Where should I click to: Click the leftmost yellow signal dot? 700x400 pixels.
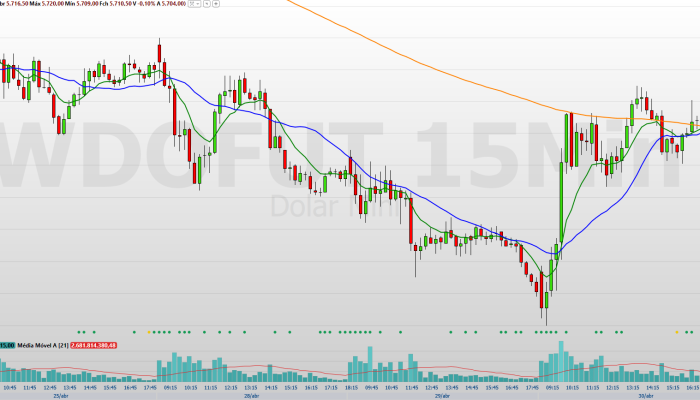click(x=148, y=330)
